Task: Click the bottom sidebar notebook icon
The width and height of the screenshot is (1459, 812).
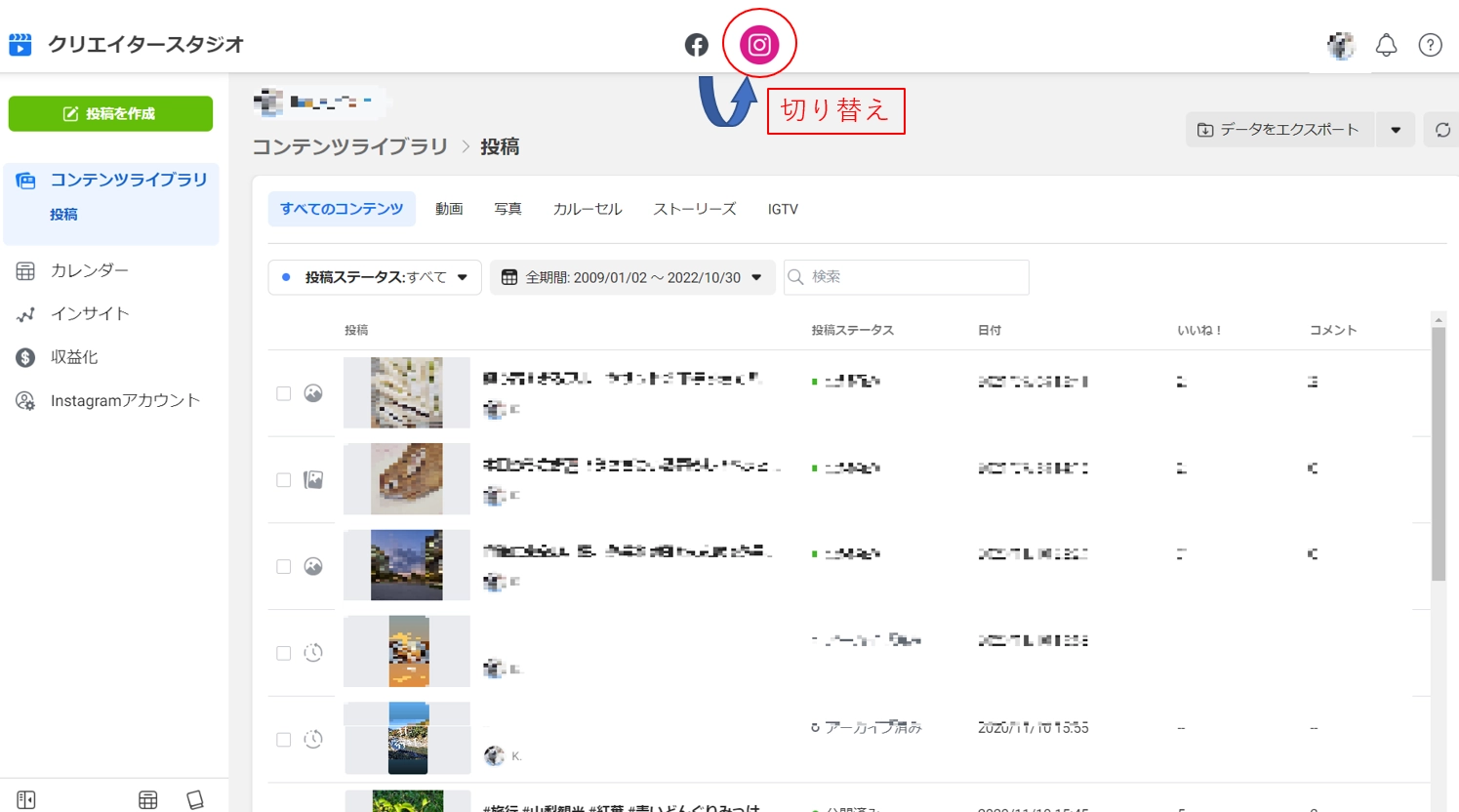Action: tap(195, 800)
